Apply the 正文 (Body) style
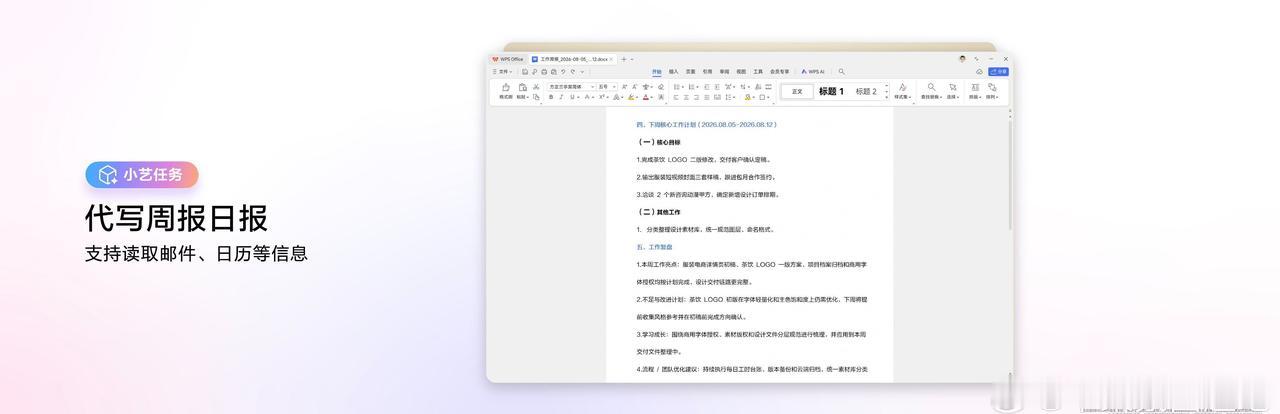This screenshot has width=1280, height=414. click(797, 91)
